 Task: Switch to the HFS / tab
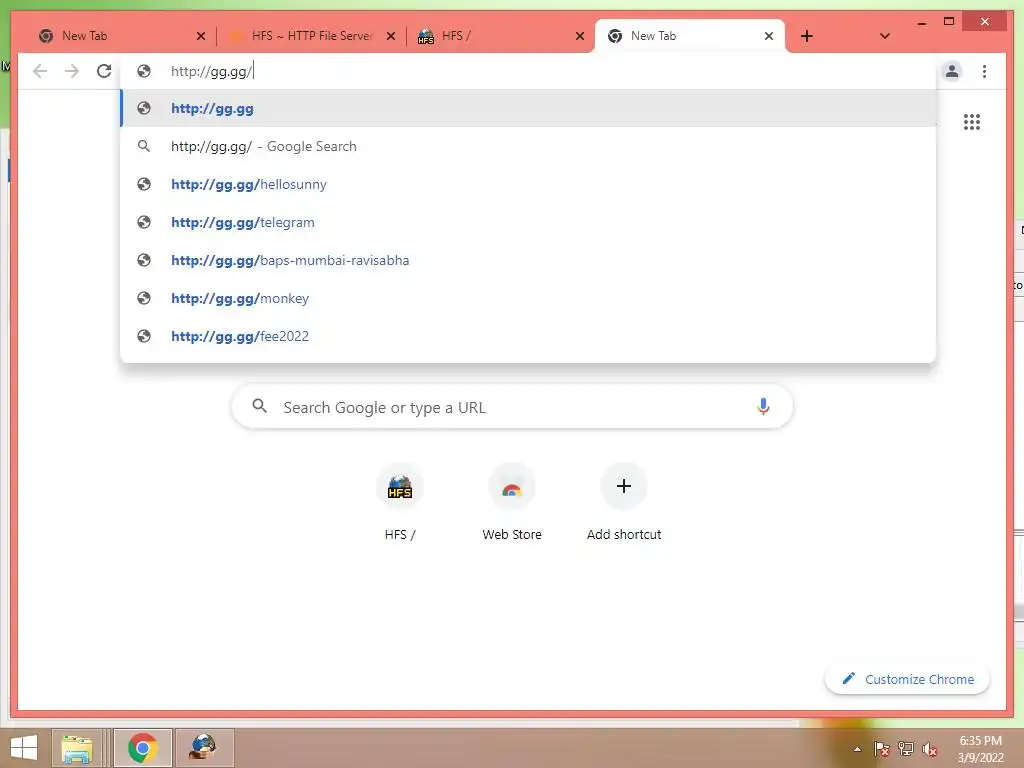pyautogui.click(x=500, y=36)
